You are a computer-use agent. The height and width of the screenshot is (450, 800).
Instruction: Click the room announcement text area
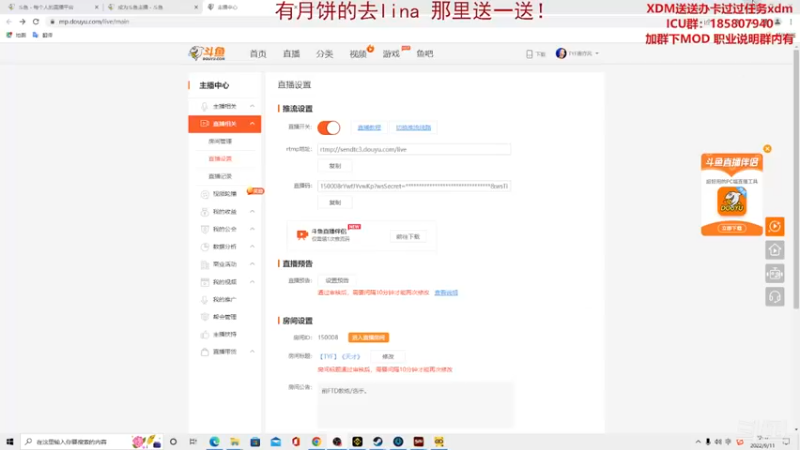point(415,405)
